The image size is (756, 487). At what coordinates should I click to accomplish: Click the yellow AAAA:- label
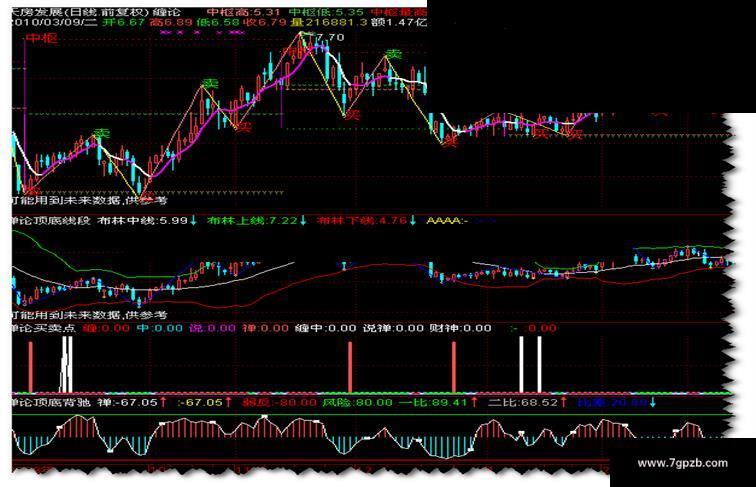pyautogui.click(x=447, y=221)
